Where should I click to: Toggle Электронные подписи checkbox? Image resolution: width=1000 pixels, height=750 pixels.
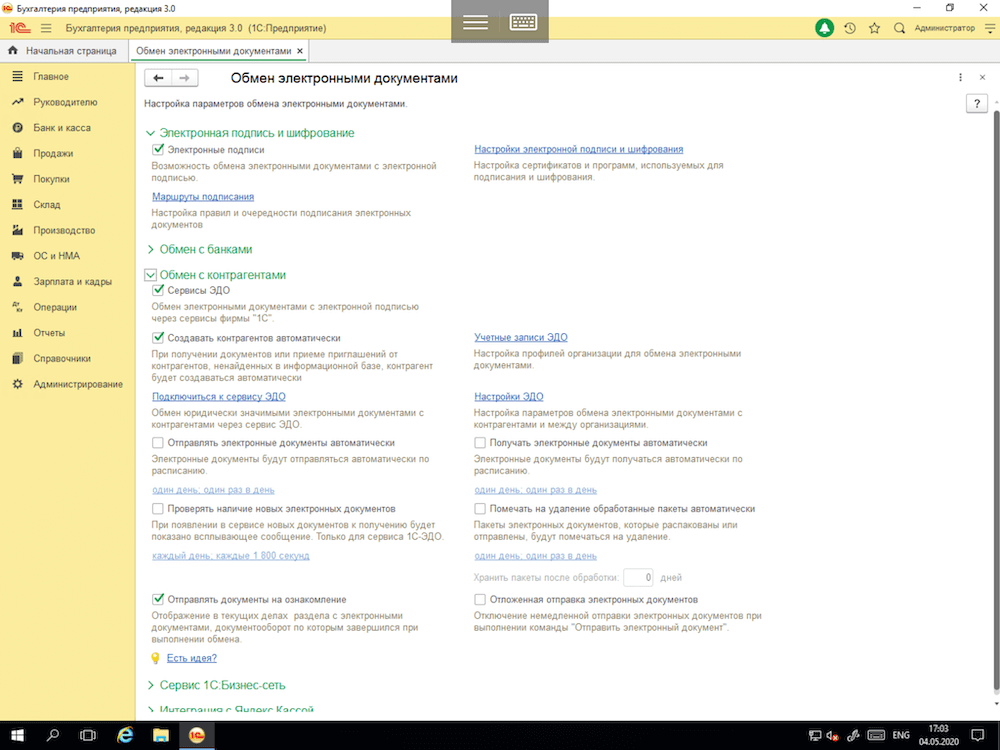(x=158, y=149)
